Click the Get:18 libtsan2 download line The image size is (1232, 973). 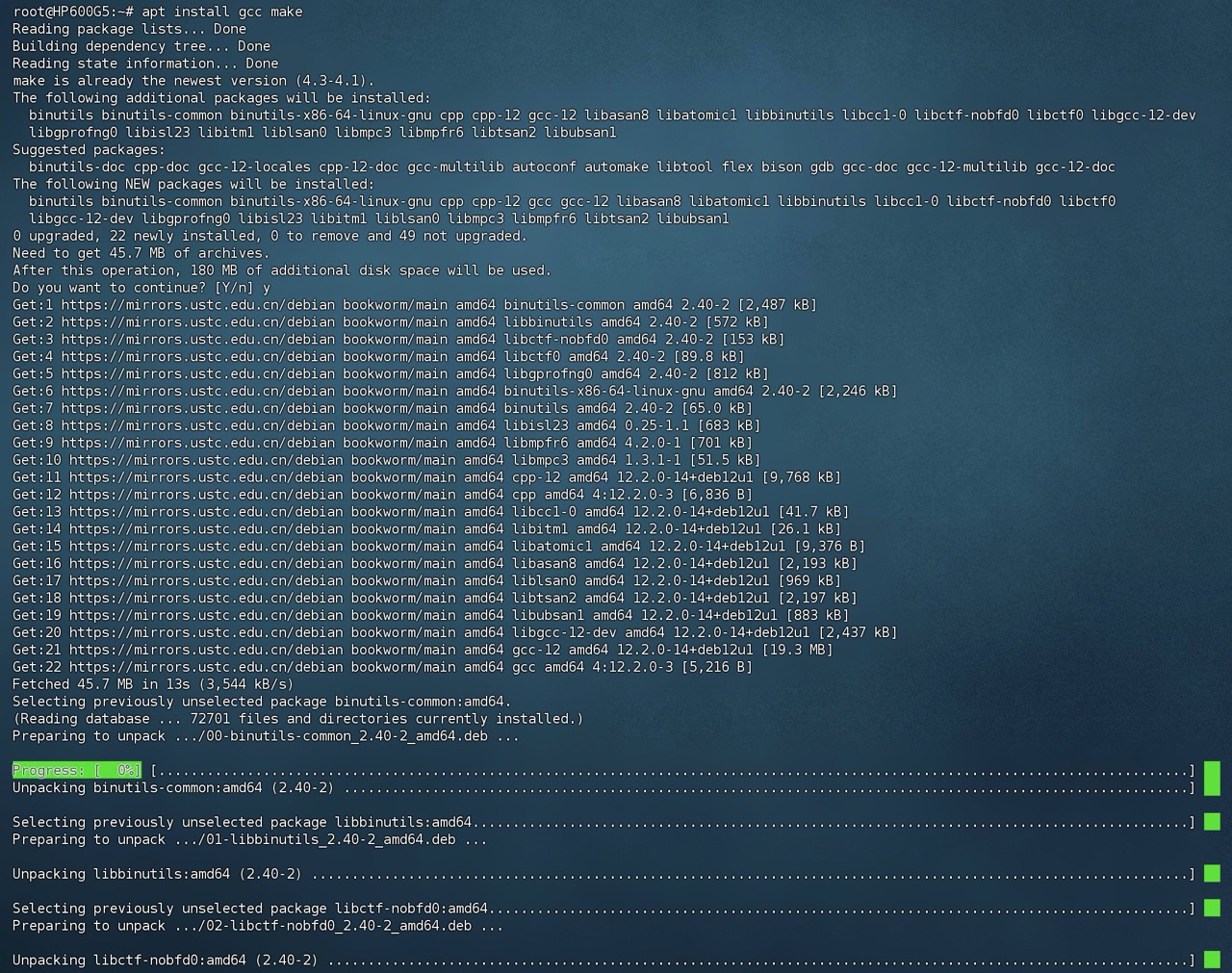tap(435, 598)
